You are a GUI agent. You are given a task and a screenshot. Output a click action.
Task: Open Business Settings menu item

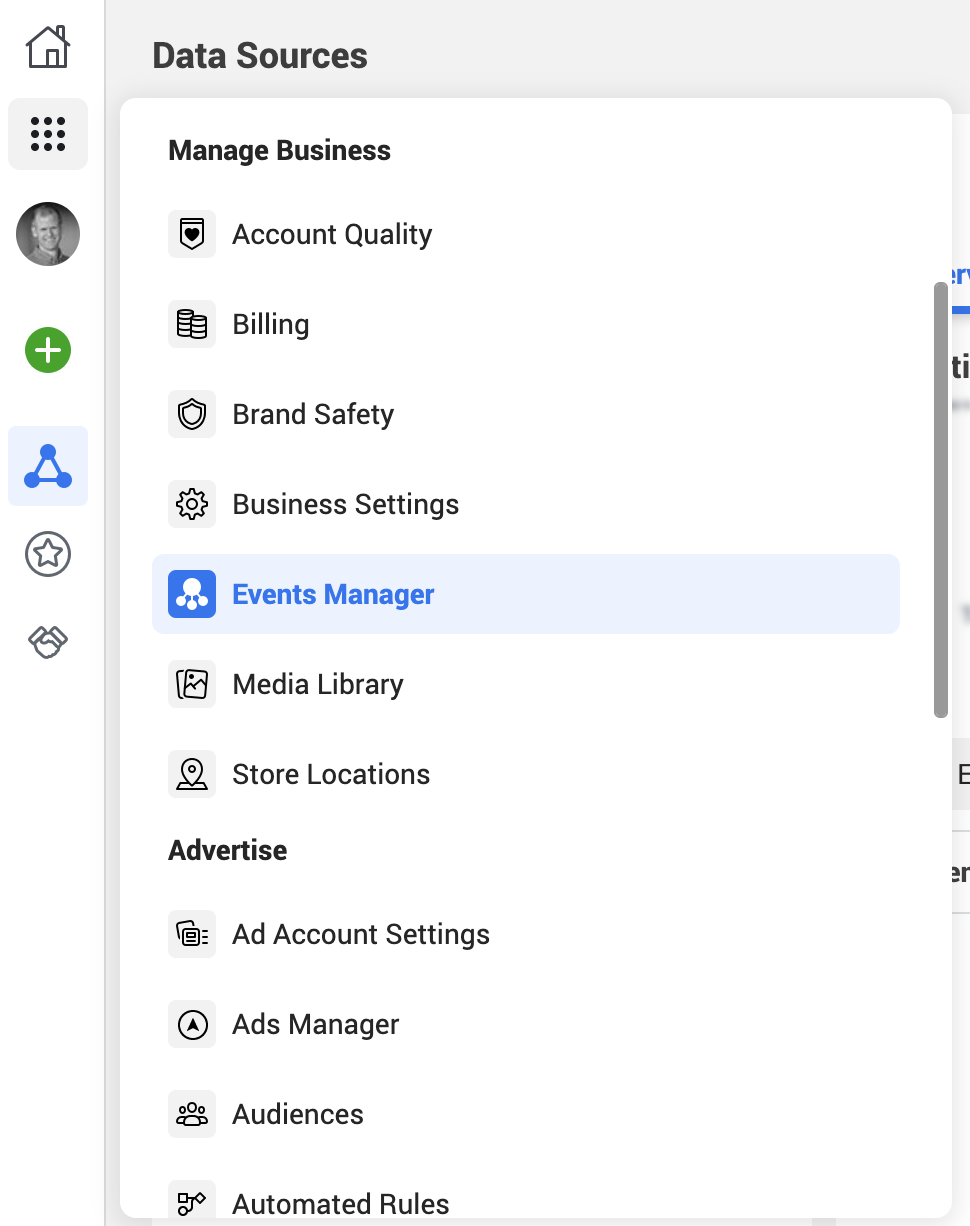[526, 504]
